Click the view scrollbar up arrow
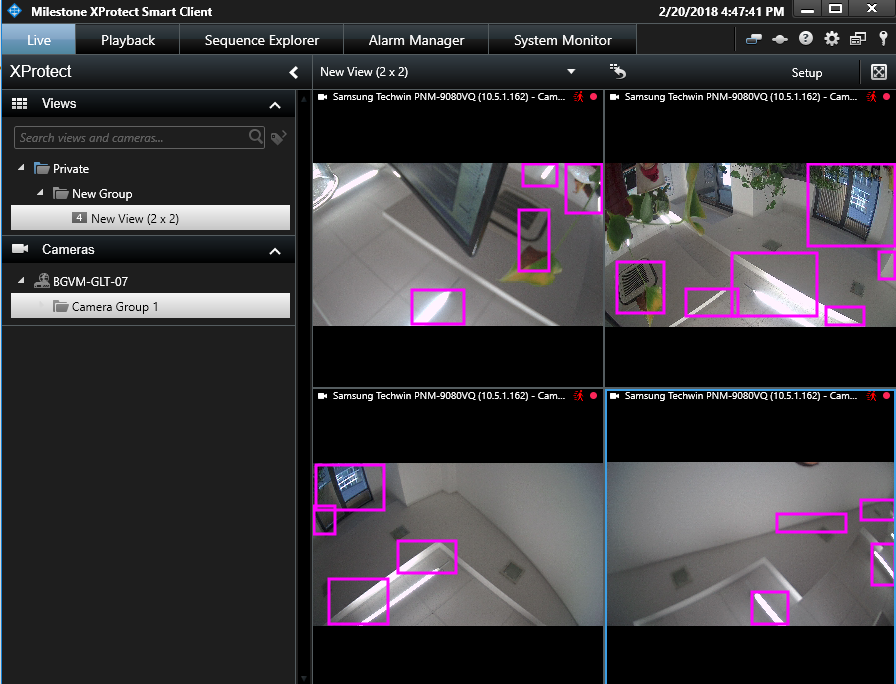The height and width of the screenshot is (684, 896). [x=304, y=98]
